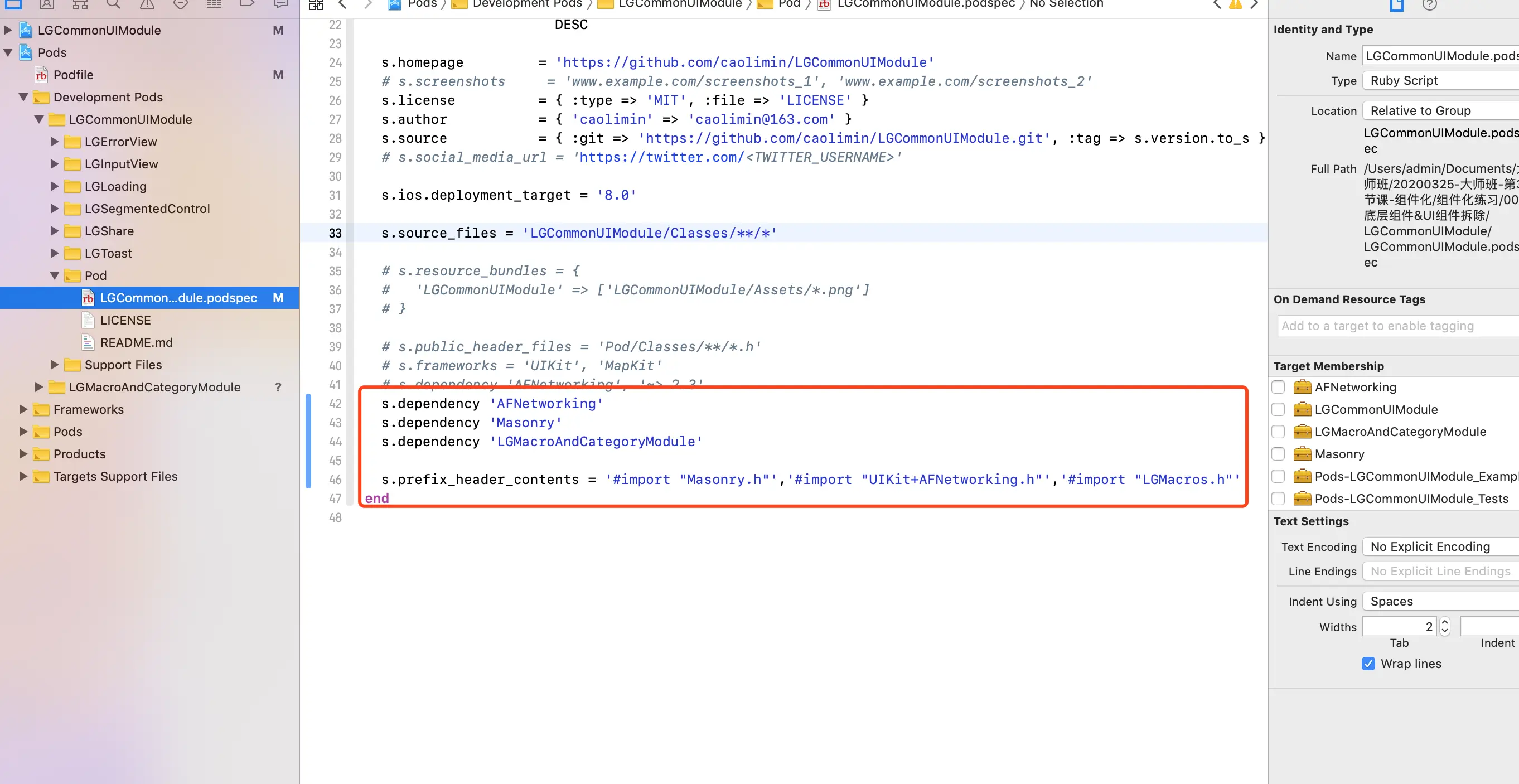
Task: Show the Source Control navigator
Action: tap(47, 4)
